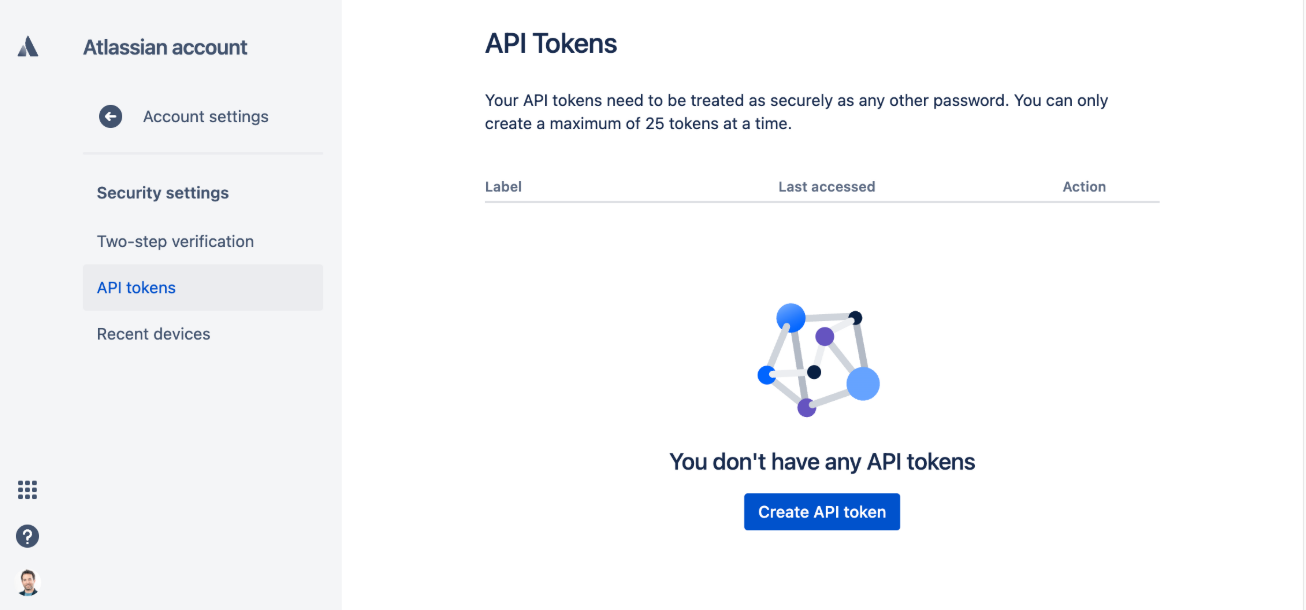Click the Label column header
Viewport: 1306px width, 610px height.
(x=503, y=186)
